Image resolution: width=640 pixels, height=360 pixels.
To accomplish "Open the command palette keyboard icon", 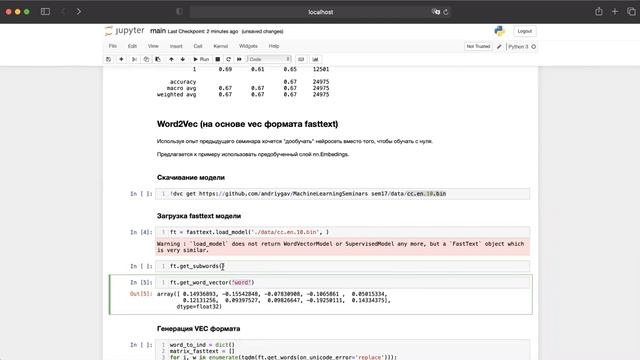I will [x=301, y=59].
